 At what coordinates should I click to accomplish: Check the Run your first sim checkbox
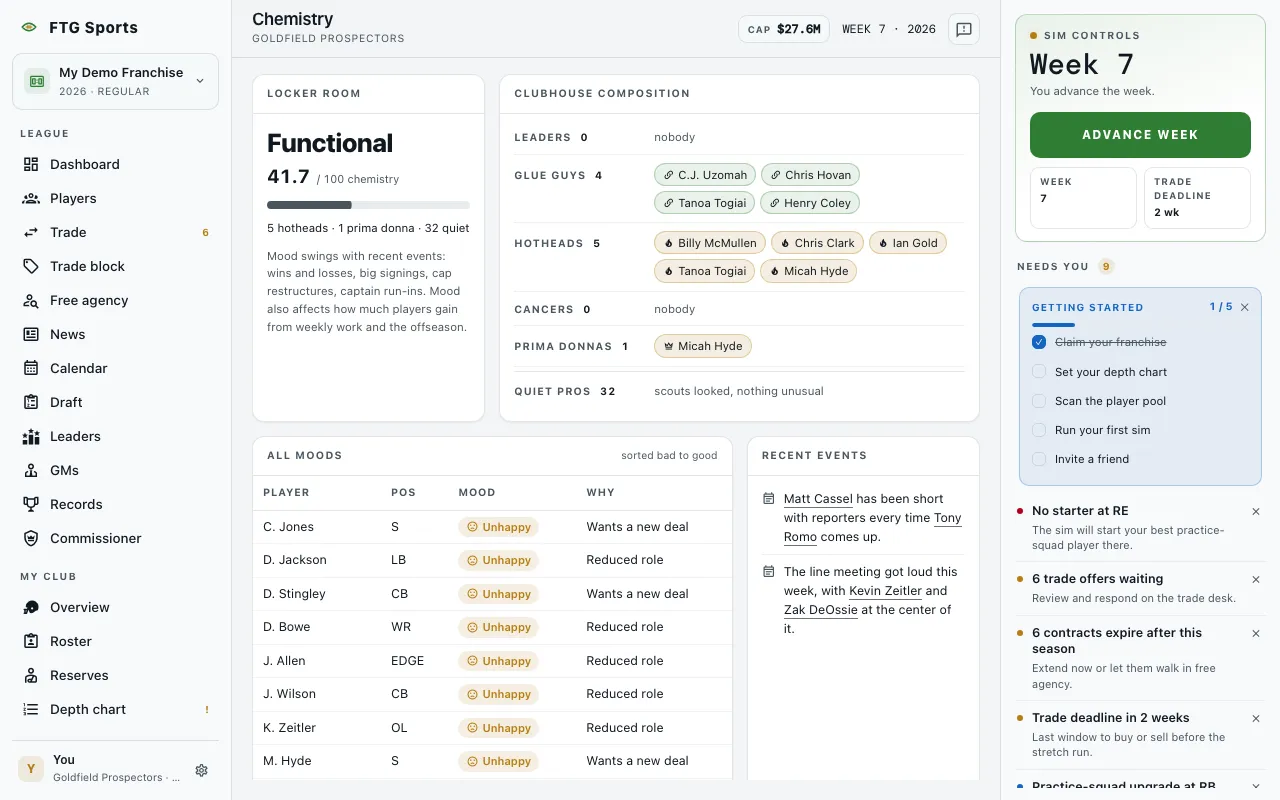(1039, 430)
